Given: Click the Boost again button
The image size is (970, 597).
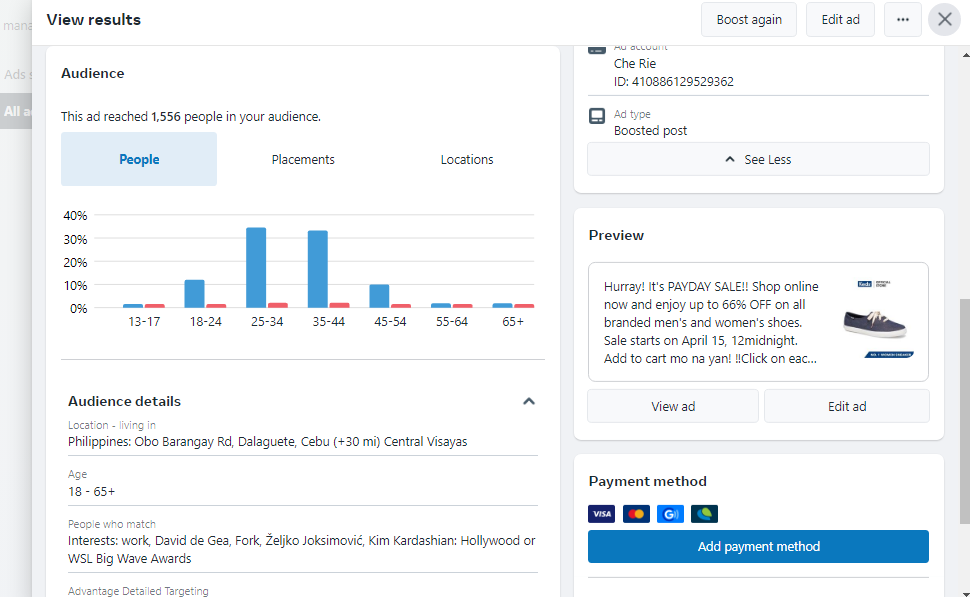Looking at the screenshot, I should pos(749,20).
